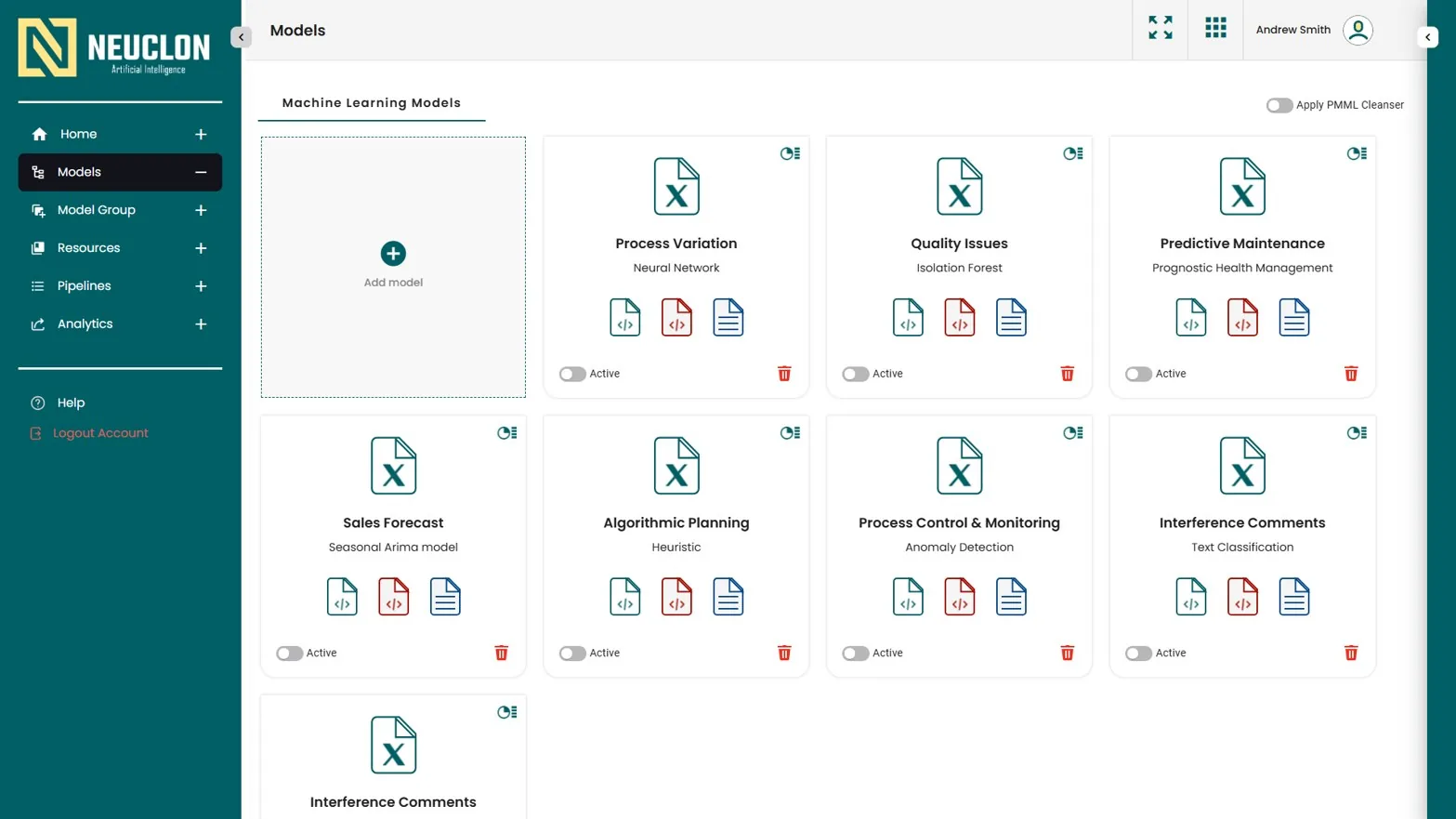Activate the Algorithmic Planning model toggle
The image size is (1456, 819).
coord(572,653)
